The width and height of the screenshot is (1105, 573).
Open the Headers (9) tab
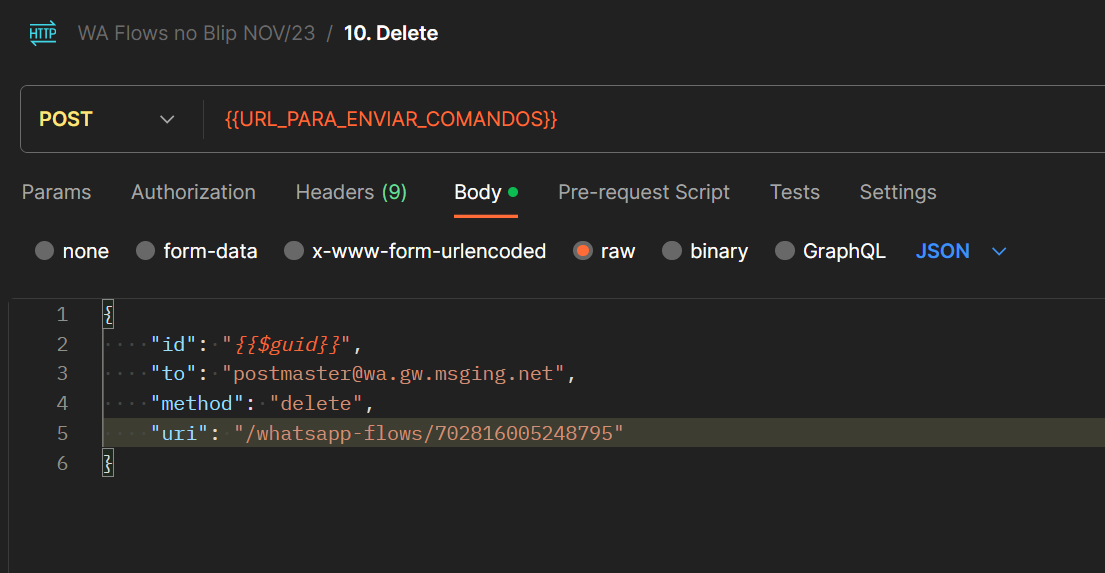[351, 192]
